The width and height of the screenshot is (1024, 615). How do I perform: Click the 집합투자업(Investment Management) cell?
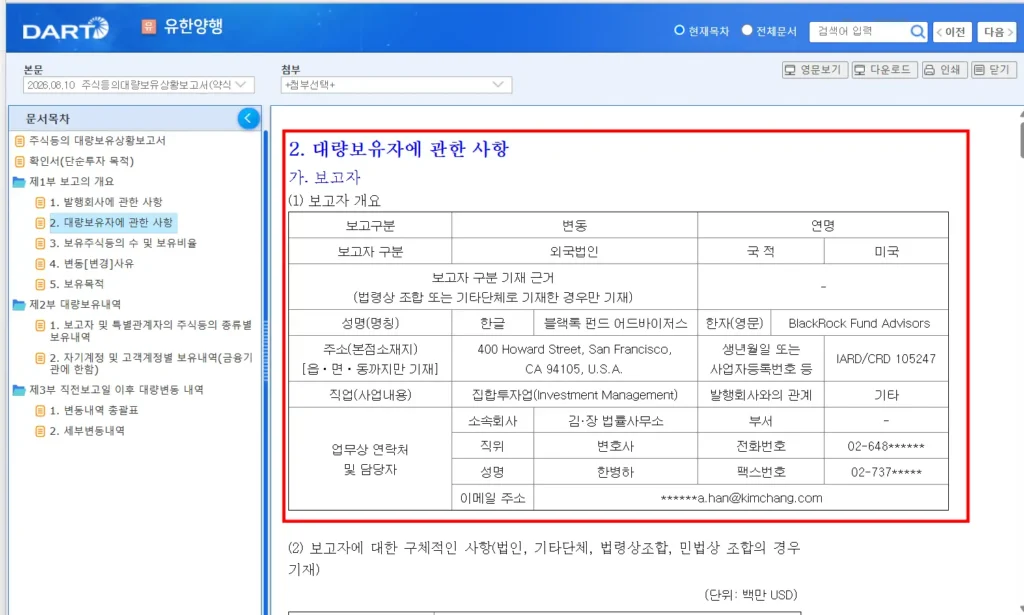[x=574, y=395]
